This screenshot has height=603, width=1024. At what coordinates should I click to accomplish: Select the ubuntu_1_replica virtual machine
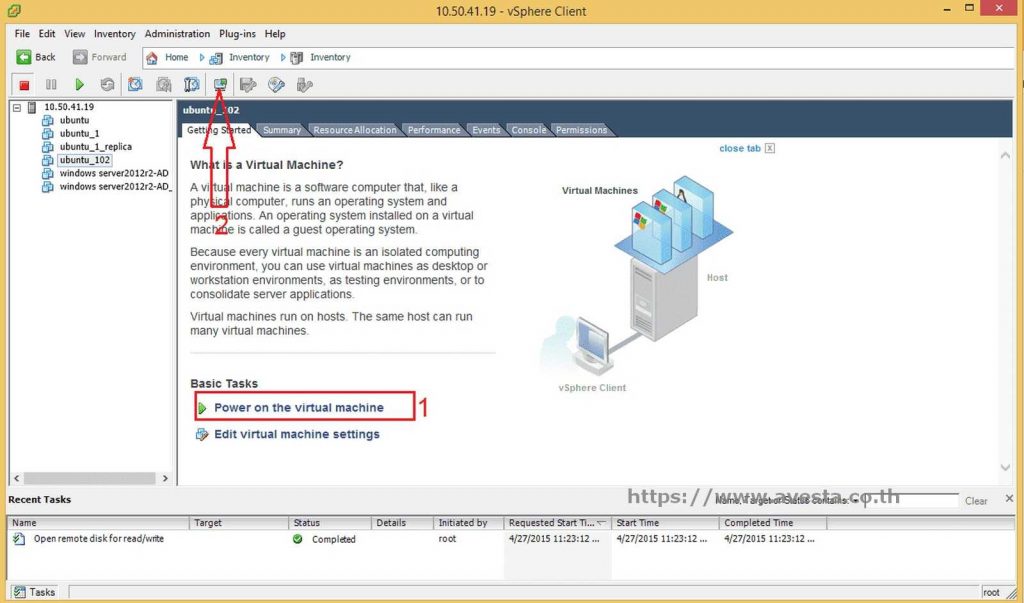click(96, 146)
